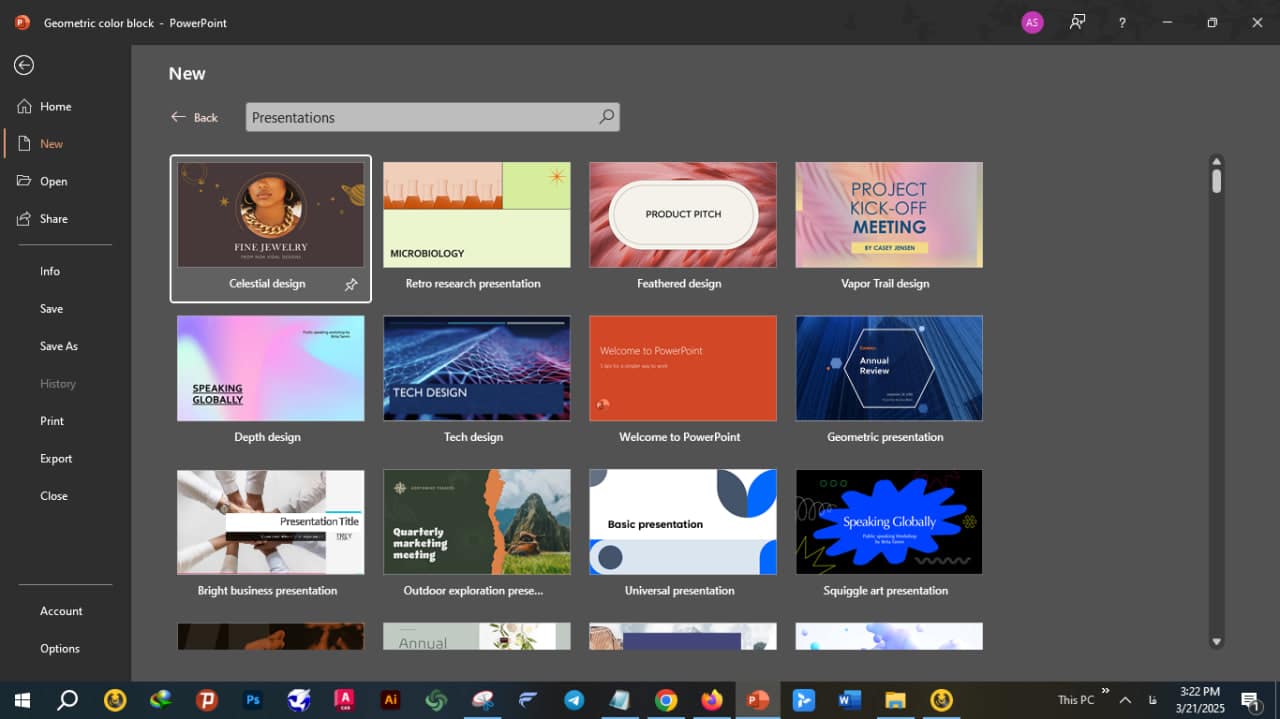Choose the Squiggle art presentation template

pyautogui.click(x=888, y=522)
